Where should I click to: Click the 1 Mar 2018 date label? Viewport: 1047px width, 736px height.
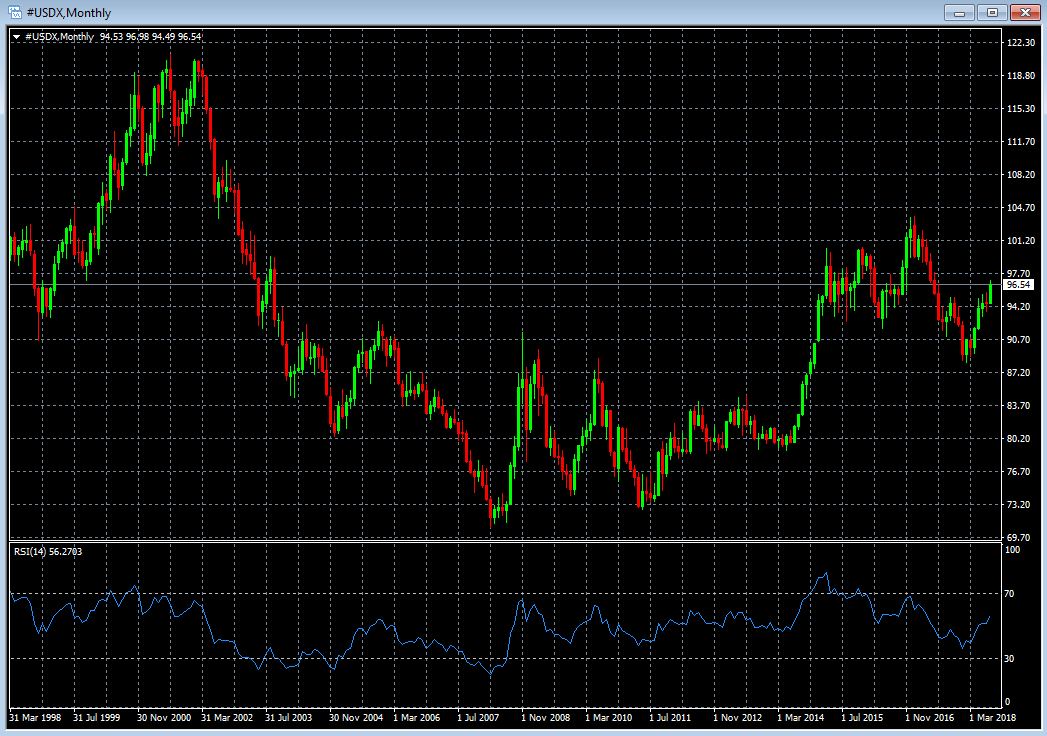click(x=992, y=718)
